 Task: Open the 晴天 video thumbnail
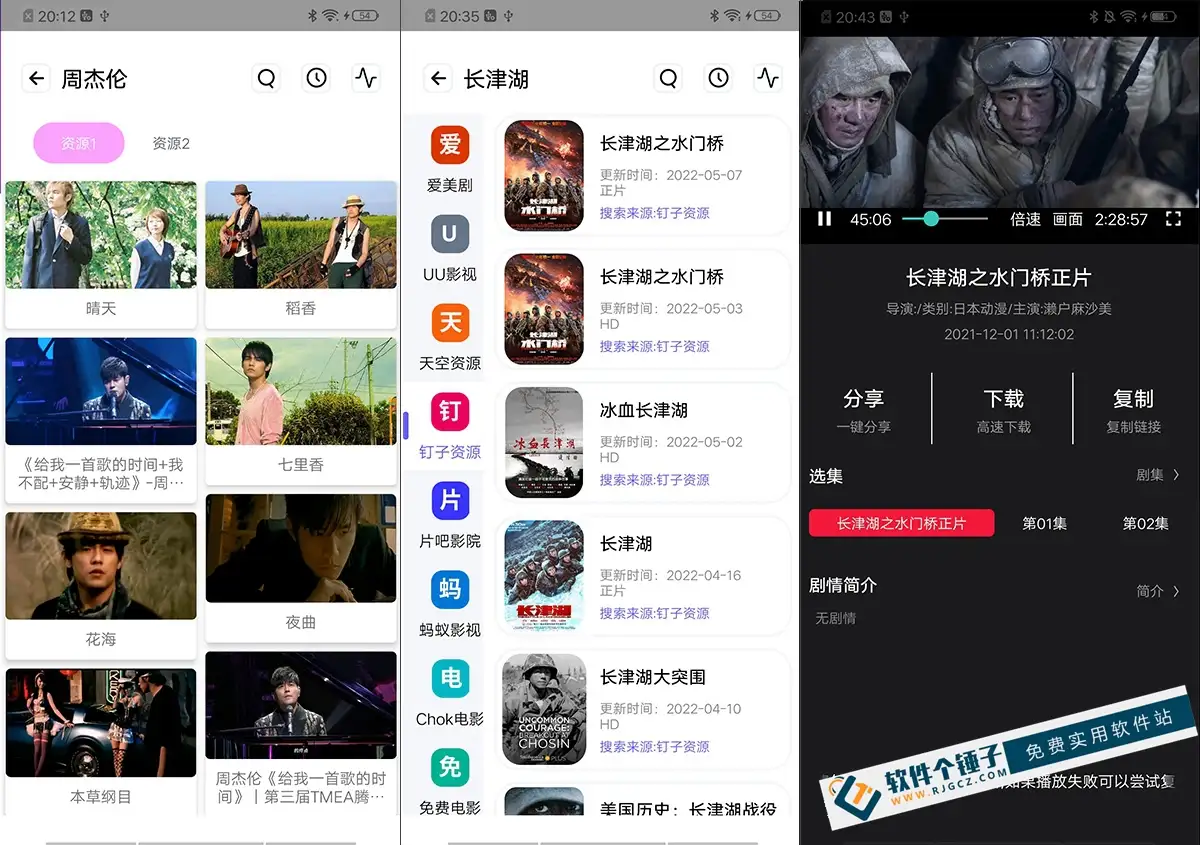101,235
